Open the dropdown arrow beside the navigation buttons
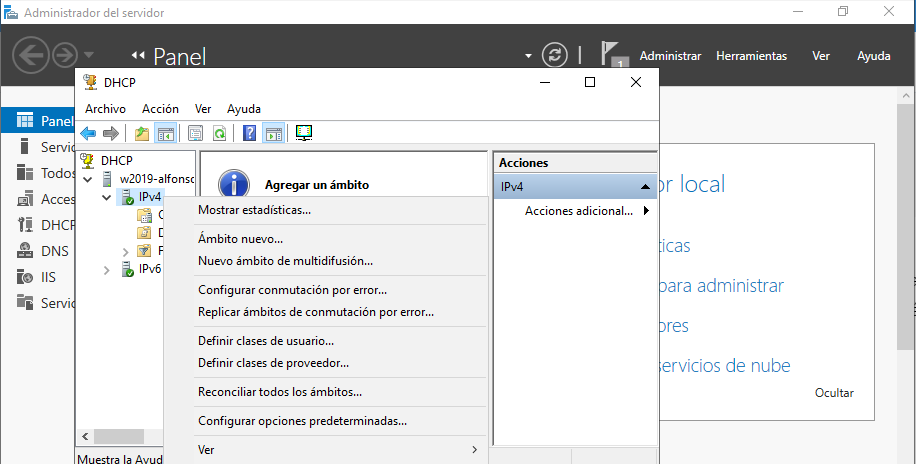Viewport: 916px width, 464px height. pyautogui.click(x=89, y=55)
